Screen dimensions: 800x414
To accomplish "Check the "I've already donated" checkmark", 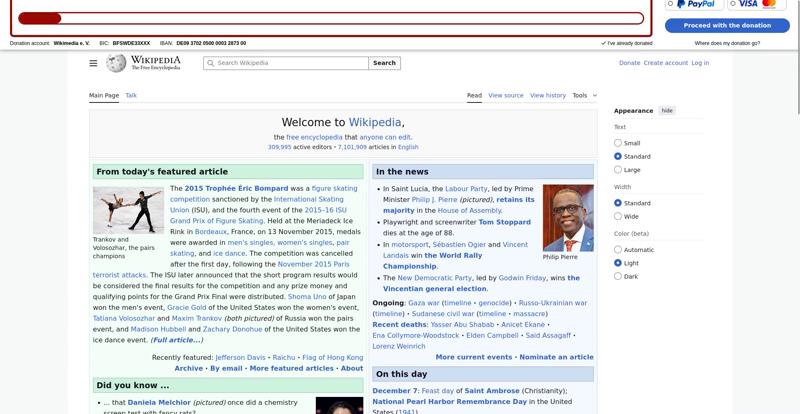I will (603, 43).
